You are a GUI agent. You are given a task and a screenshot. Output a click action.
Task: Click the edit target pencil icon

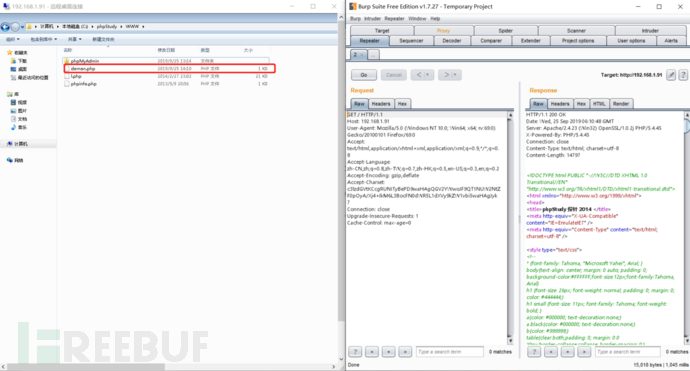click(x=671, y=75)
